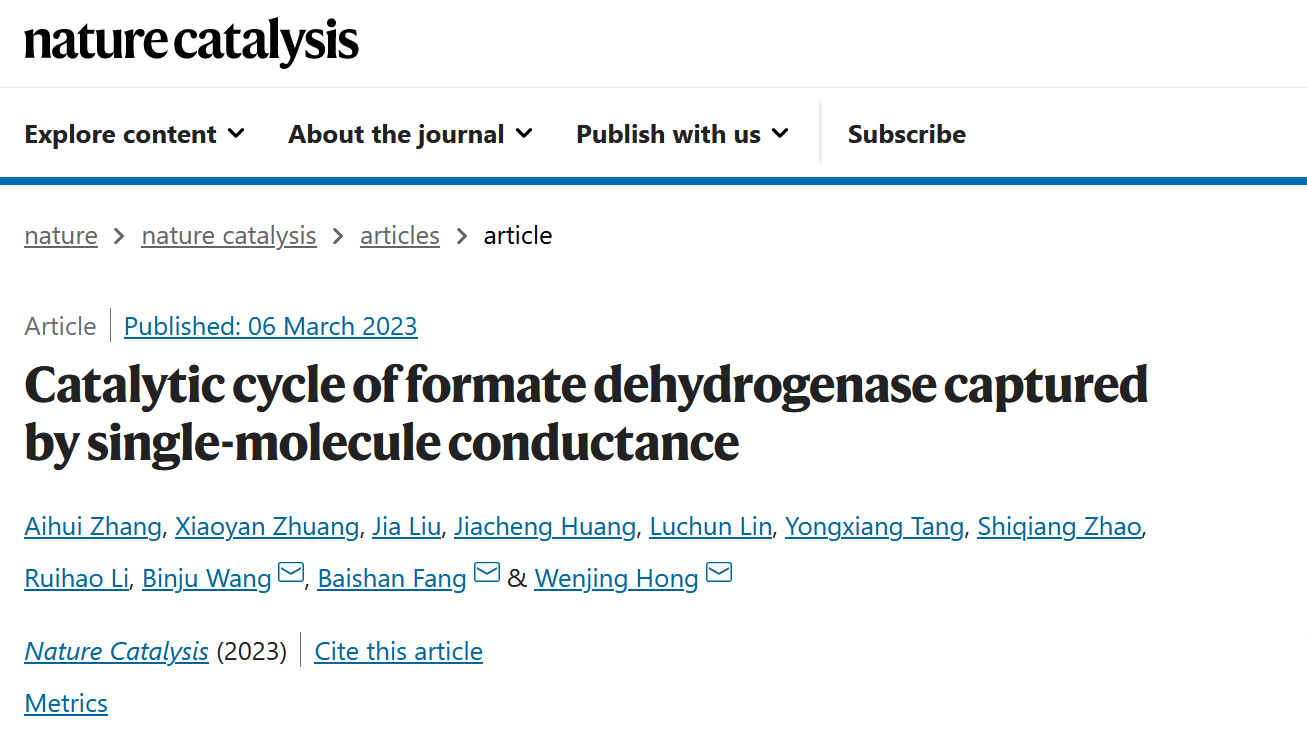Click the italic Nature Catalysis journal link
Screen dimensions: 1307x746
(x=116, y=652)
